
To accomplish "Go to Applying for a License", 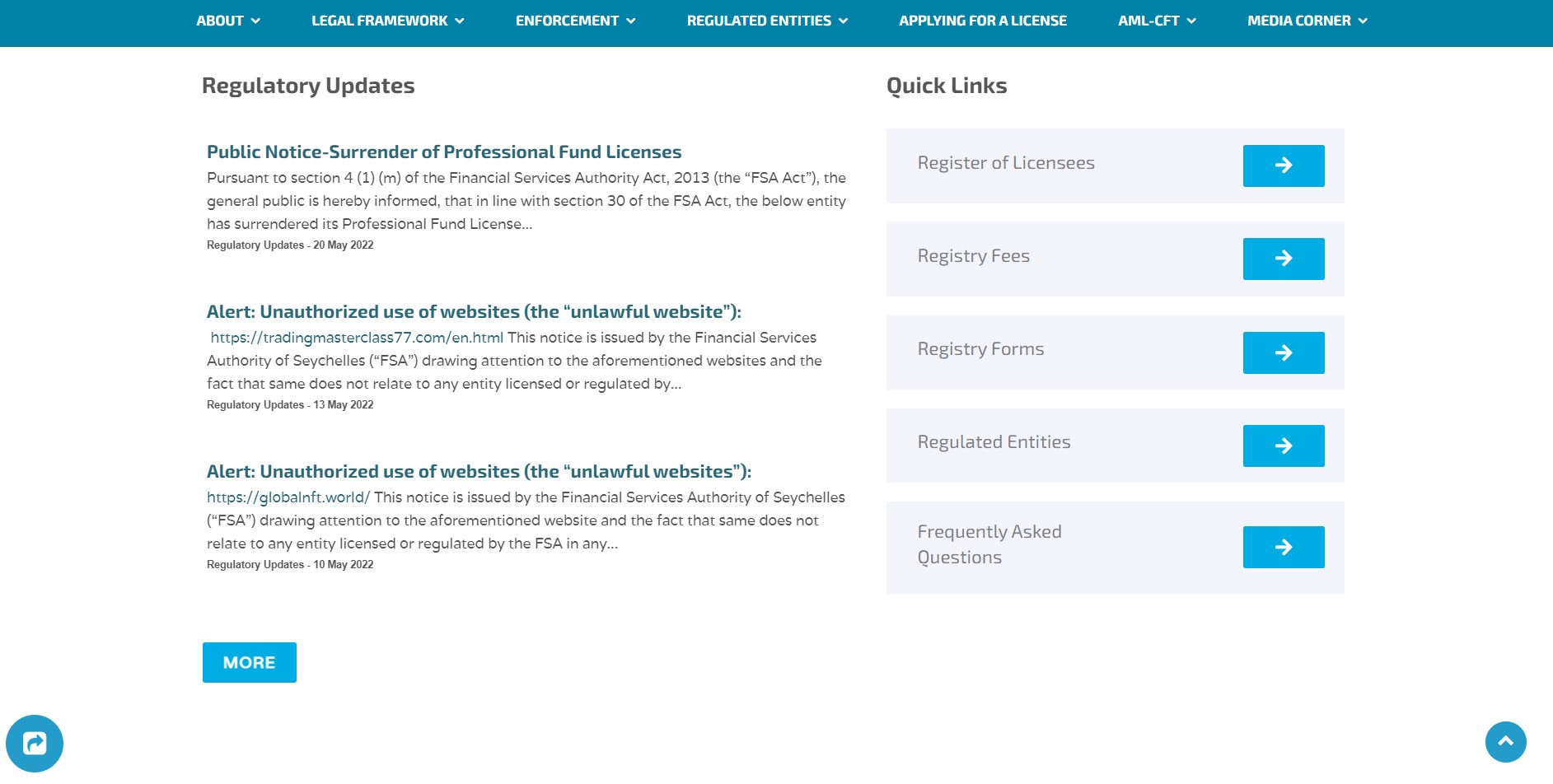I will coord(982,21).
